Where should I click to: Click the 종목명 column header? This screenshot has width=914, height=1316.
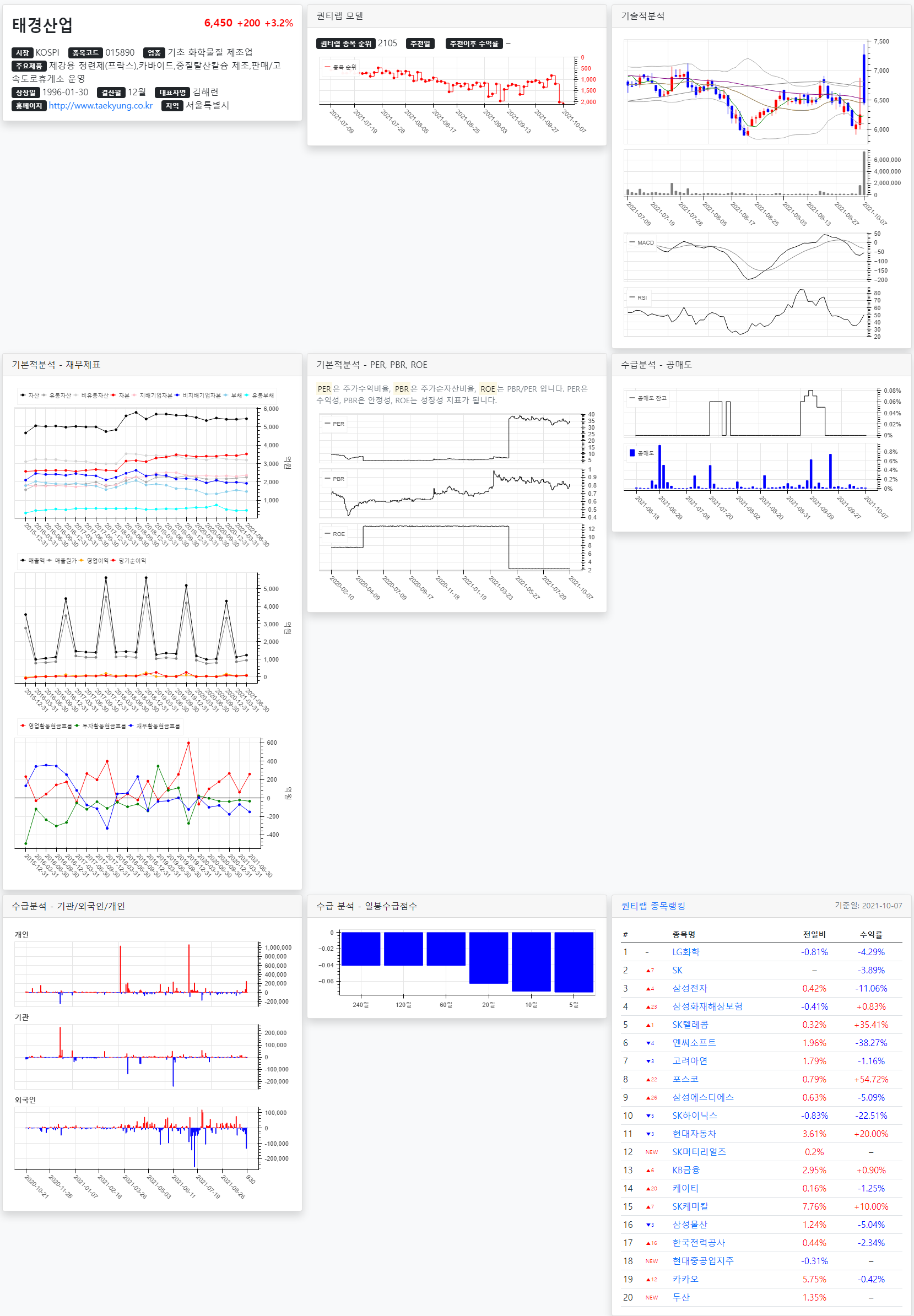pos(684,935)
